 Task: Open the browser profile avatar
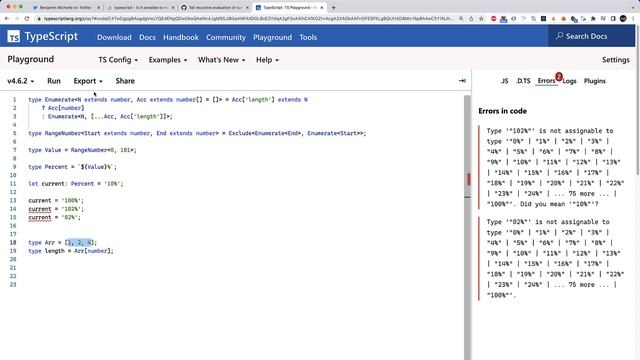coord(623,18)
